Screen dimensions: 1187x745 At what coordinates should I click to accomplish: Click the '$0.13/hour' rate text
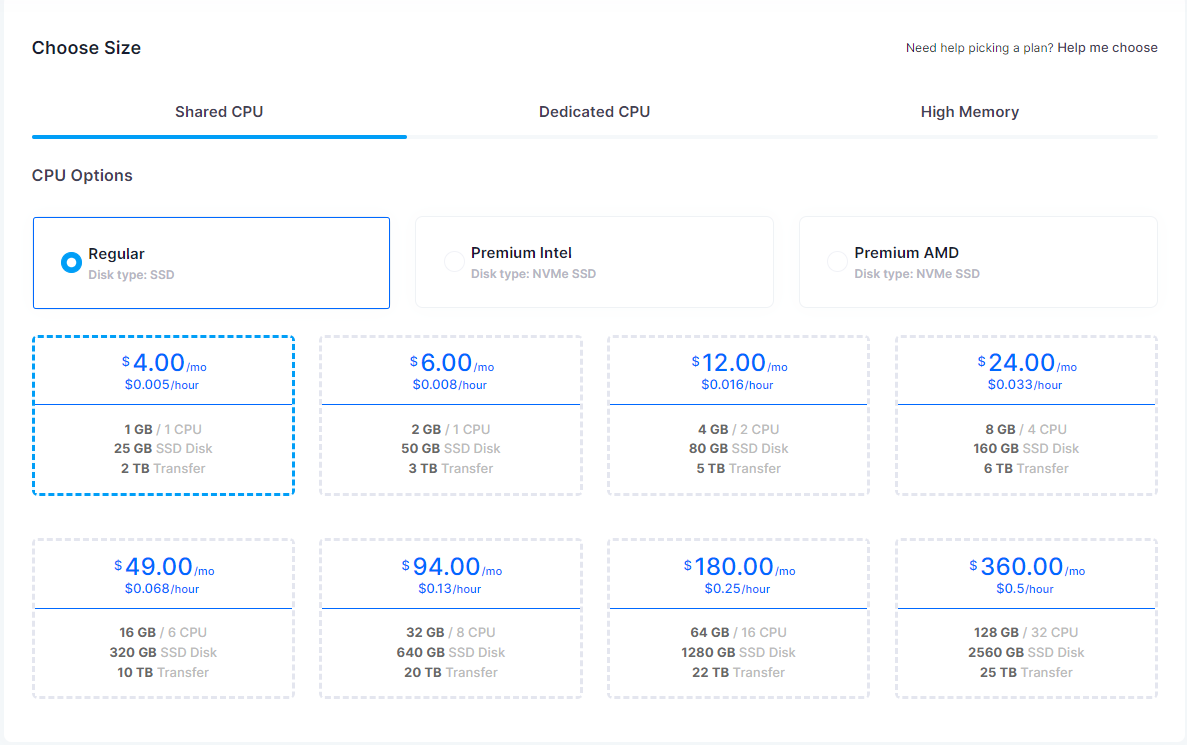click(x=450, y=589)
